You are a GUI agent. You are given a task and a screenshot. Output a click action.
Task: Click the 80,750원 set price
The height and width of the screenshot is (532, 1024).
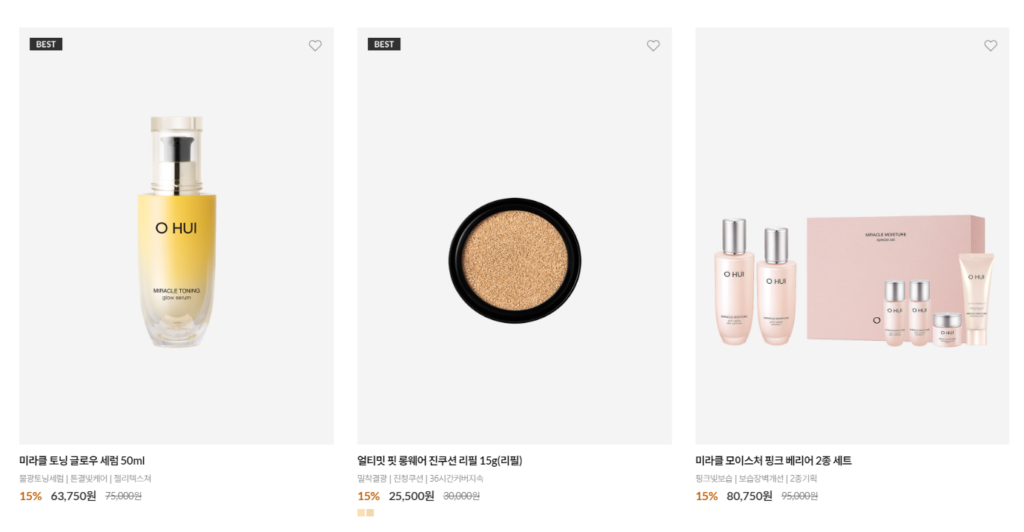(749, 496)
